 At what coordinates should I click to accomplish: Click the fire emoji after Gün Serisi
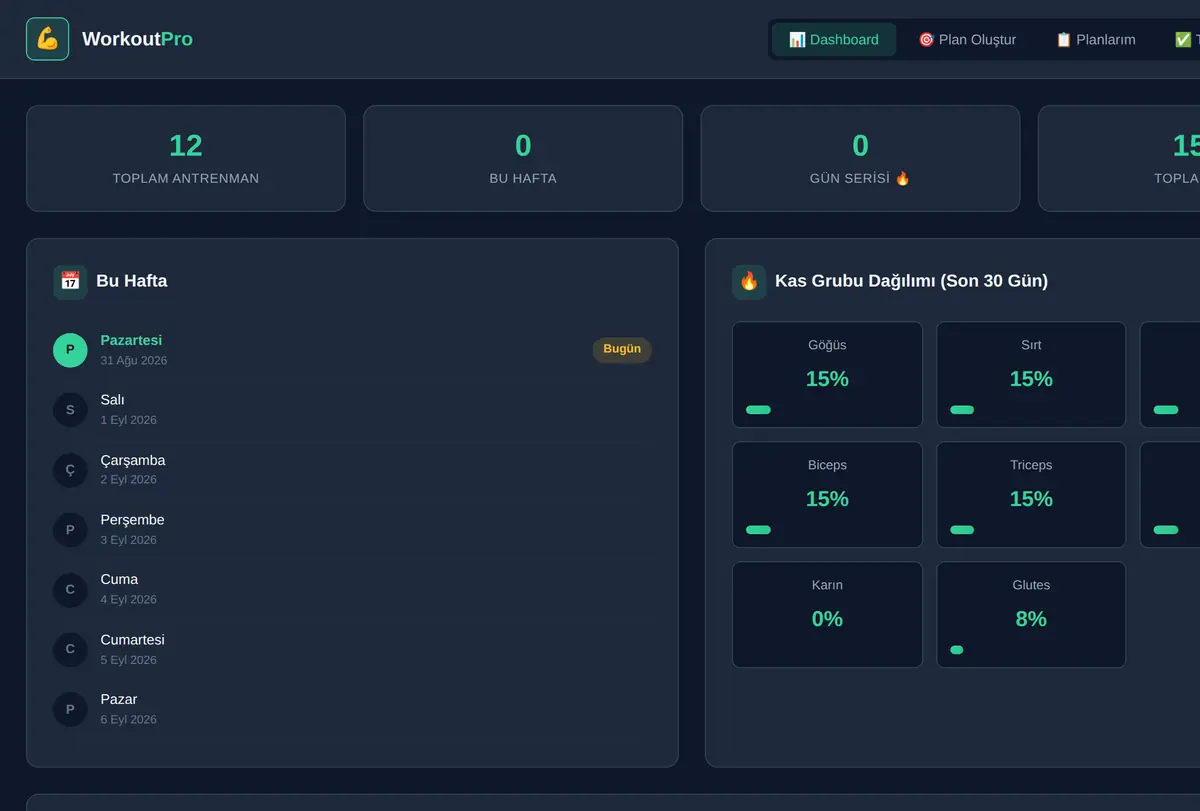click(903, 178)
